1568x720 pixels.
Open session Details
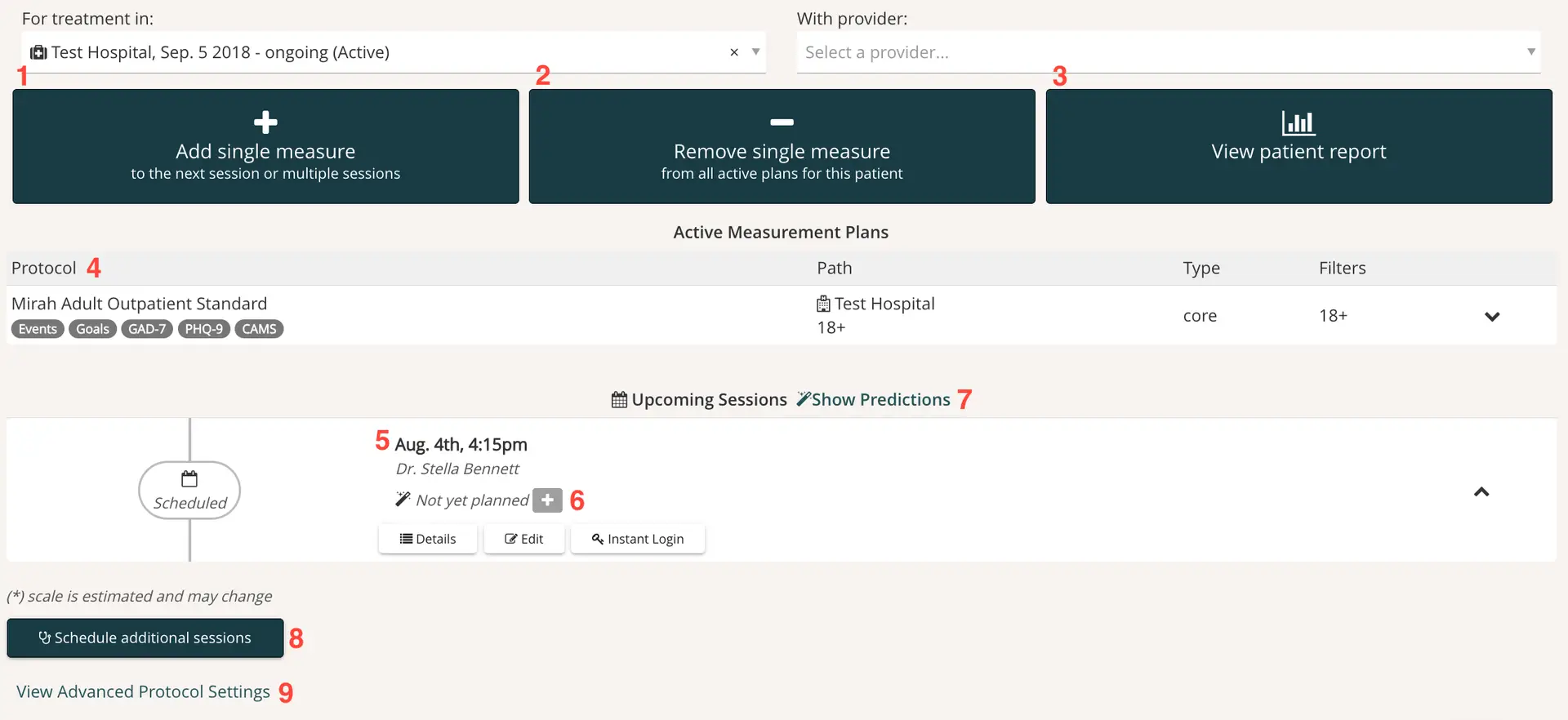[x=428, y=539]
